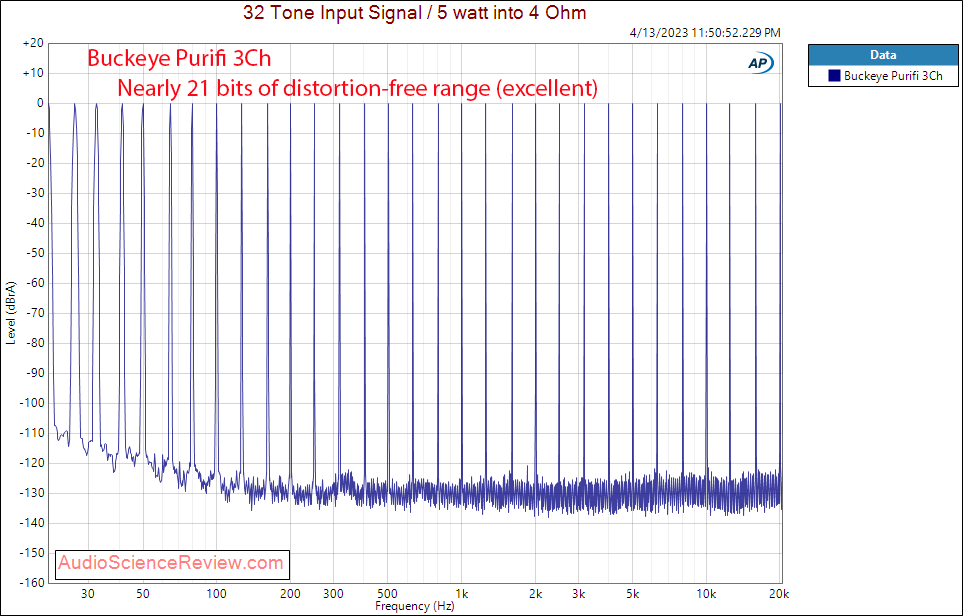Click the -90 y-axis tick label
Screen dimensions: 963x616
coord(34,373)
